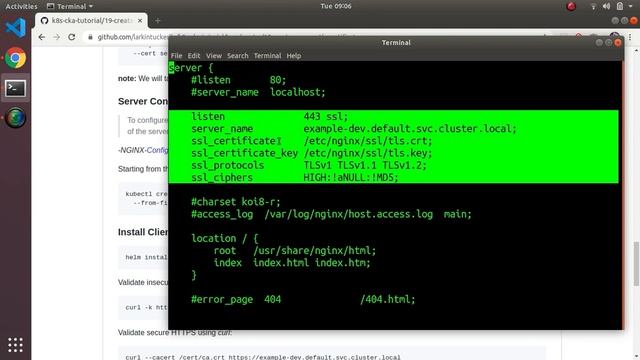640x360 pixels.
Task: Open Activities overview
Action: 21,6
